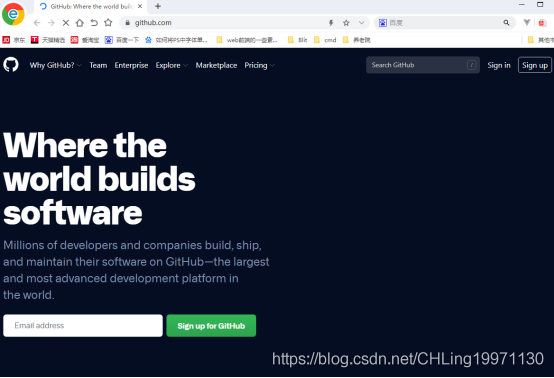Open the 京东 JD bookmark
Viewport: 554px width, 378px height.
[14, 40]
